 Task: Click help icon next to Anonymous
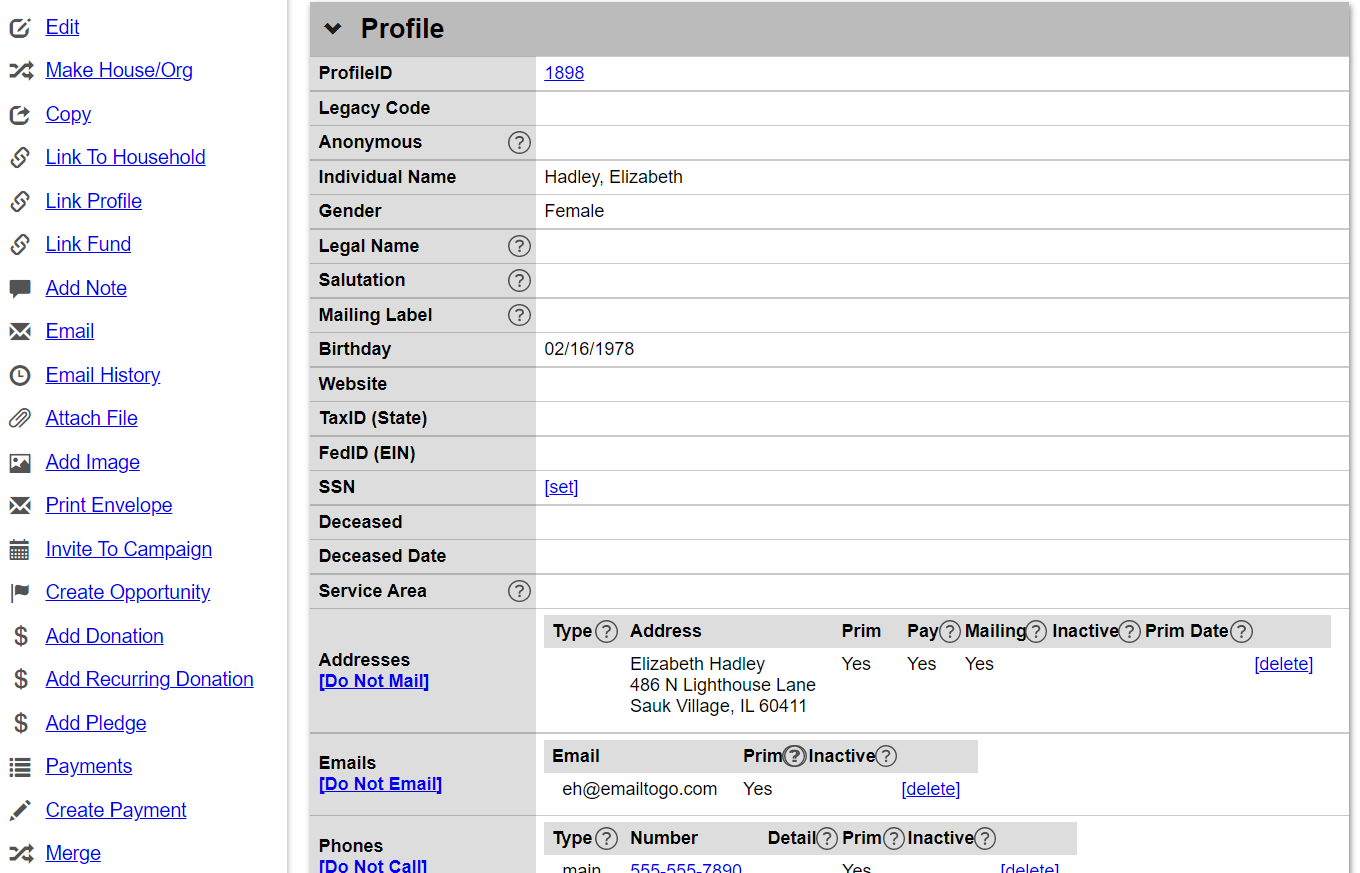(519, 142)
